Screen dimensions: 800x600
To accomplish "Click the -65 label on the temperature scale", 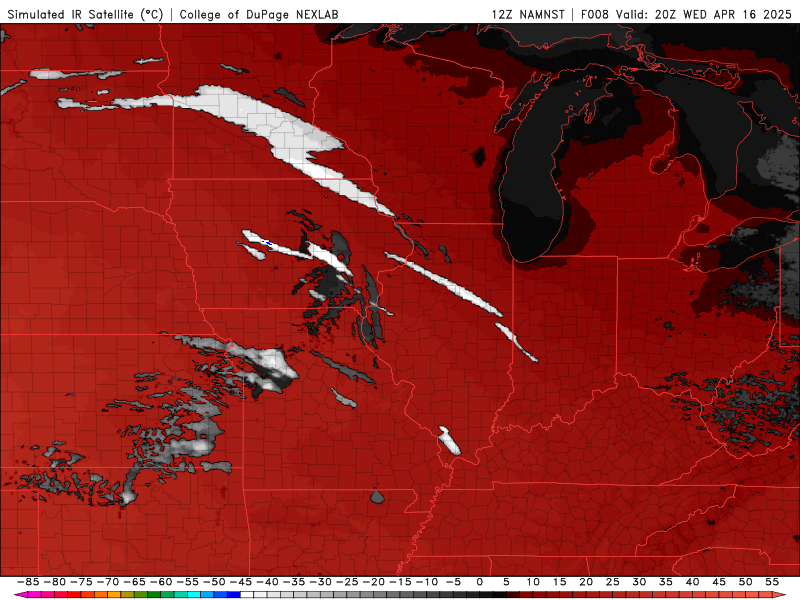I will coord(134,582).
